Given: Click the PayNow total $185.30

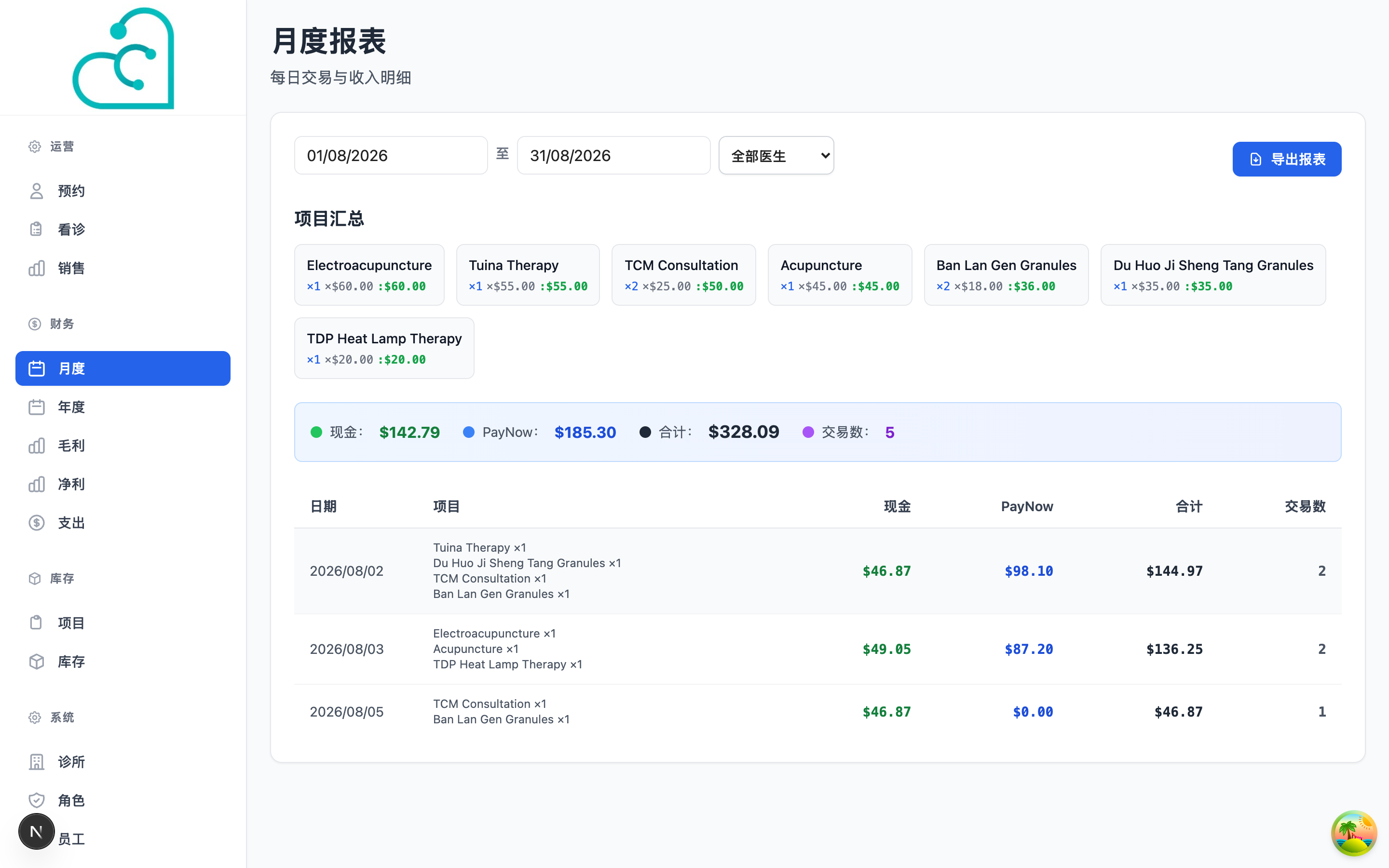Looking at the screenshot, I should click(585, 432).
